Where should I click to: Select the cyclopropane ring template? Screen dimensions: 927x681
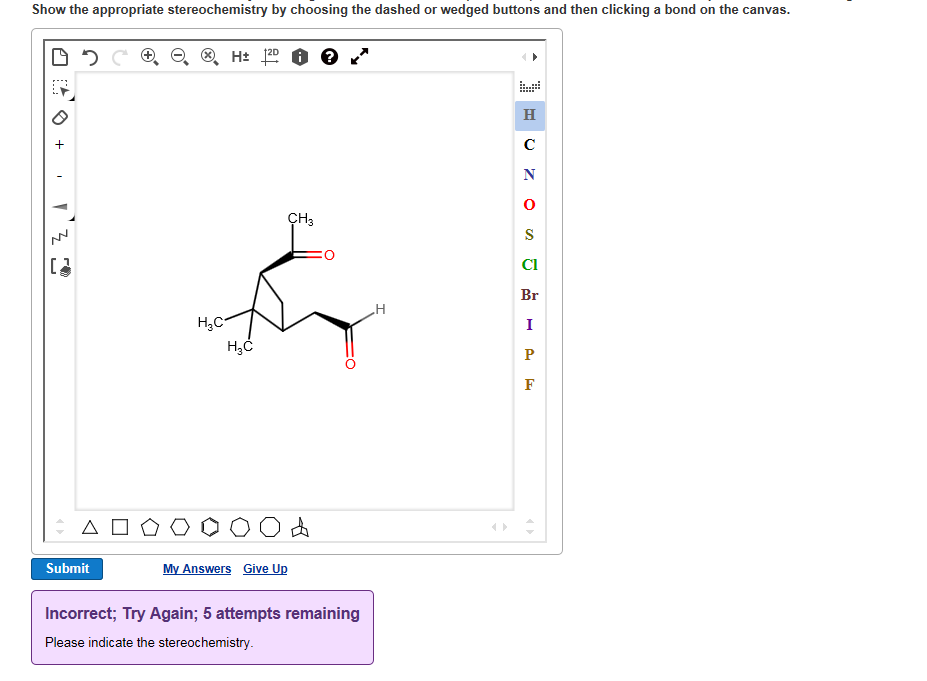89,527
